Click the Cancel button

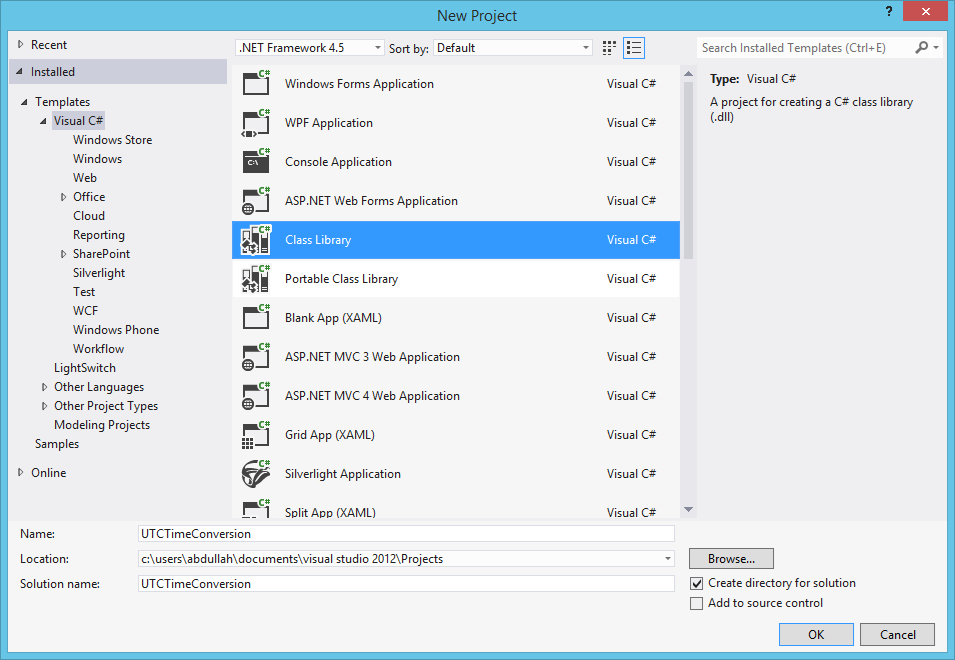point(897,634)
